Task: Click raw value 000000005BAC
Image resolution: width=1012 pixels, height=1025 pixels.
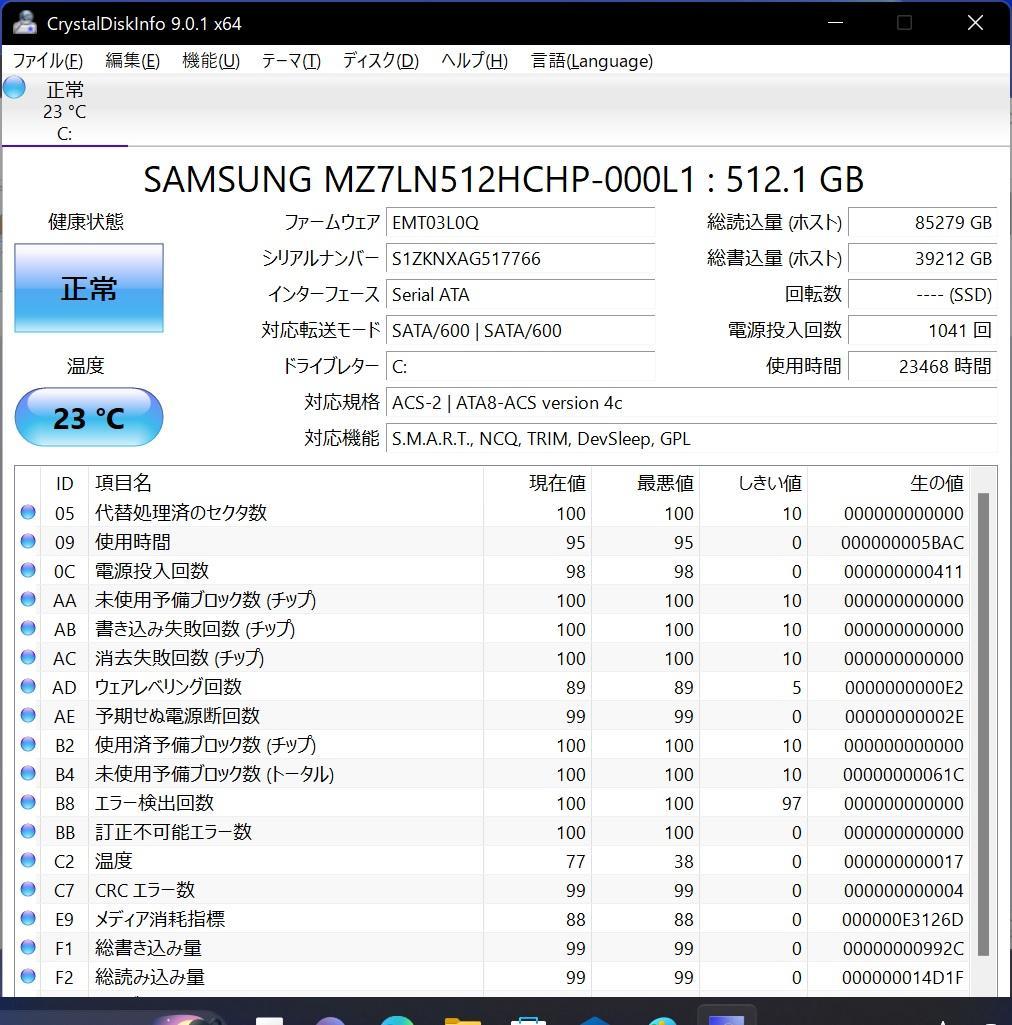Action: click(902, 542)
